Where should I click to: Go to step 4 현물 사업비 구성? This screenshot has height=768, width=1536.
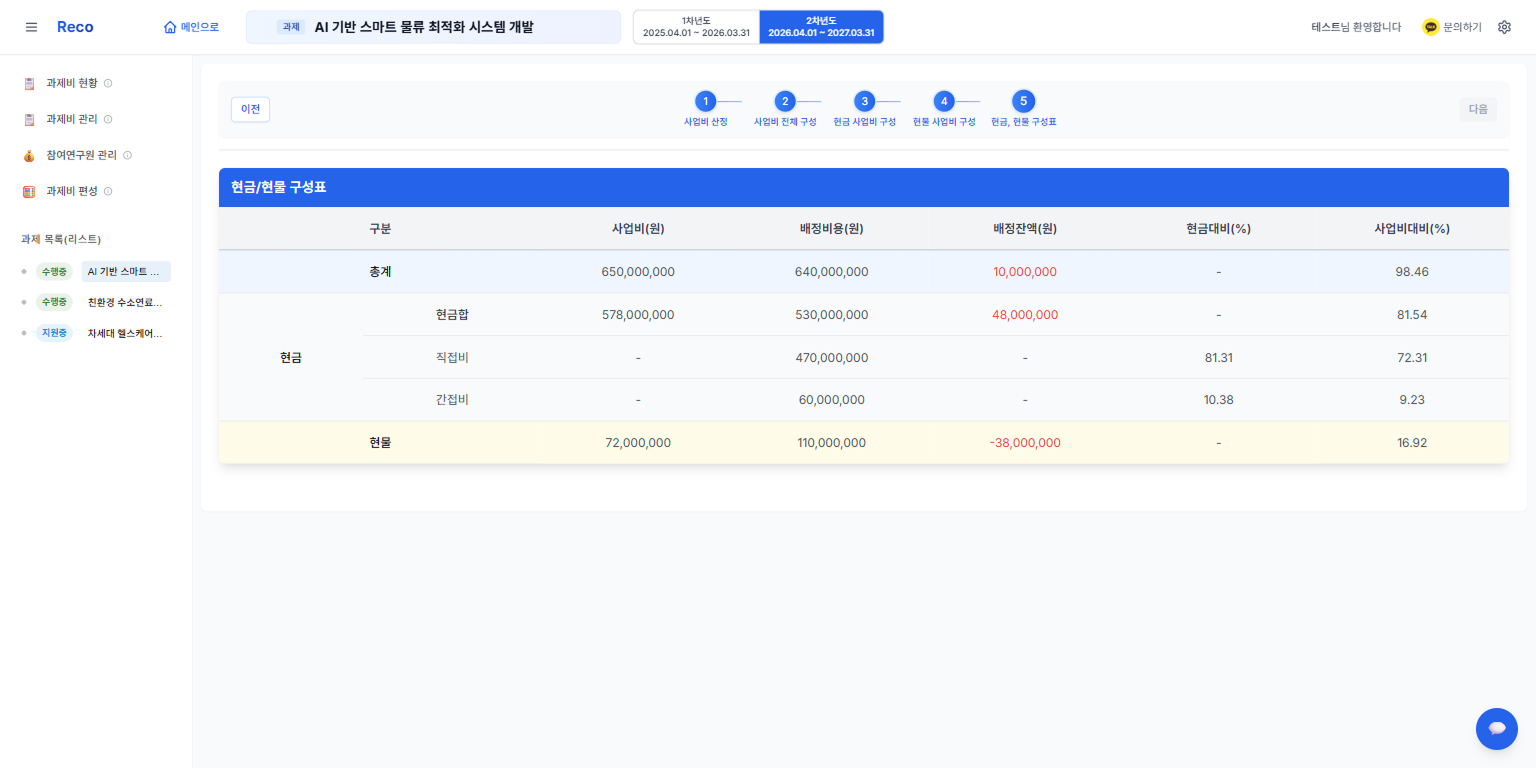[944, 101]
